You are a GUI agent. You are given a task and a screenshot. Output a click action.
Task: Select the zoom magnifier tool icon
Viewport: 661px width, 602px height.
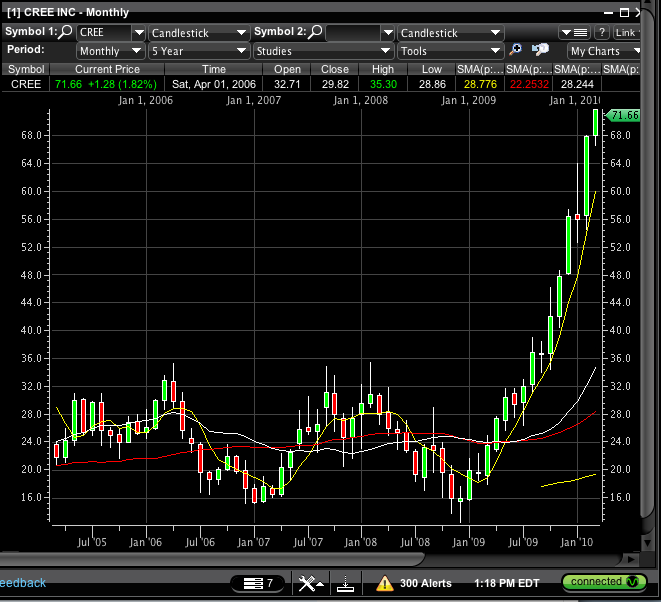click(515, 50)
